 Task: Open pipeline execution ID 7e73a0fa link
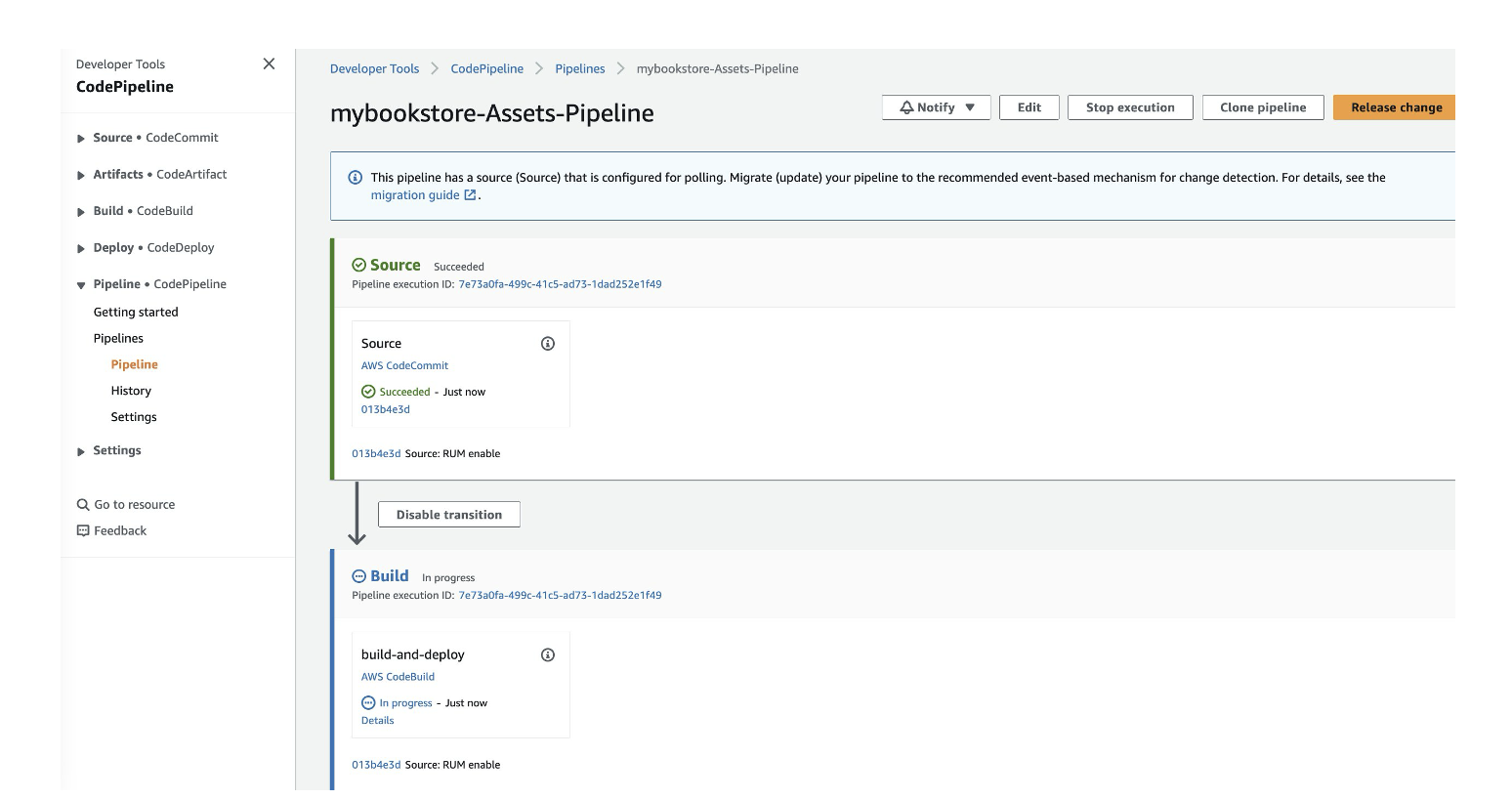pyautogui.click(x=560, y=283)
